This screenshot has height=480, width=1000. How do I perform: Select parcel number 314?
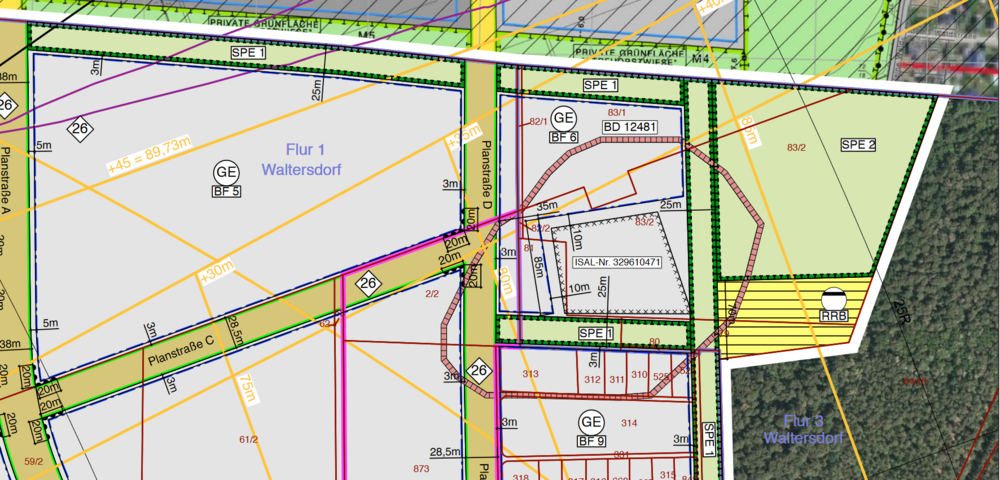pyautogui.click(x=628, y=424)
